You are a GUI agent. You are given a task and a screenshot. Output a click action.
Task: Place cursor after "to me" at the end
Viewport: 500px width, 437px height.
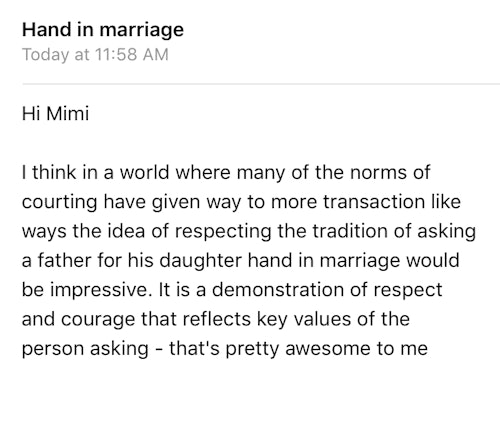pos(429,349)
